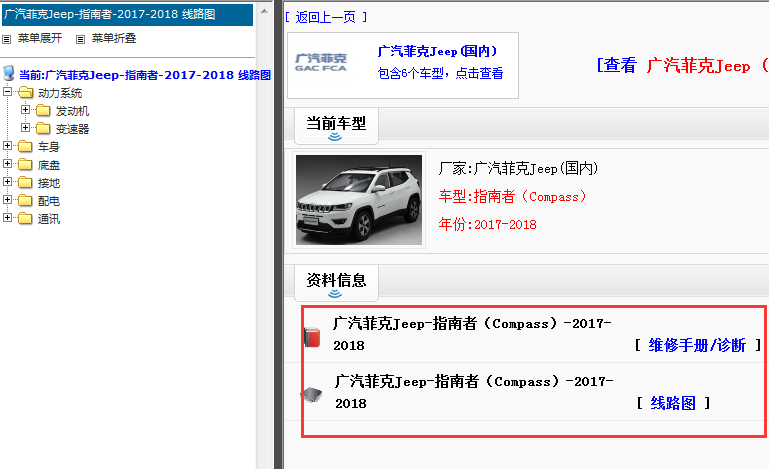Expand the 车身 tree node
Screen dimensions: 769x469
tap(7, 146)
